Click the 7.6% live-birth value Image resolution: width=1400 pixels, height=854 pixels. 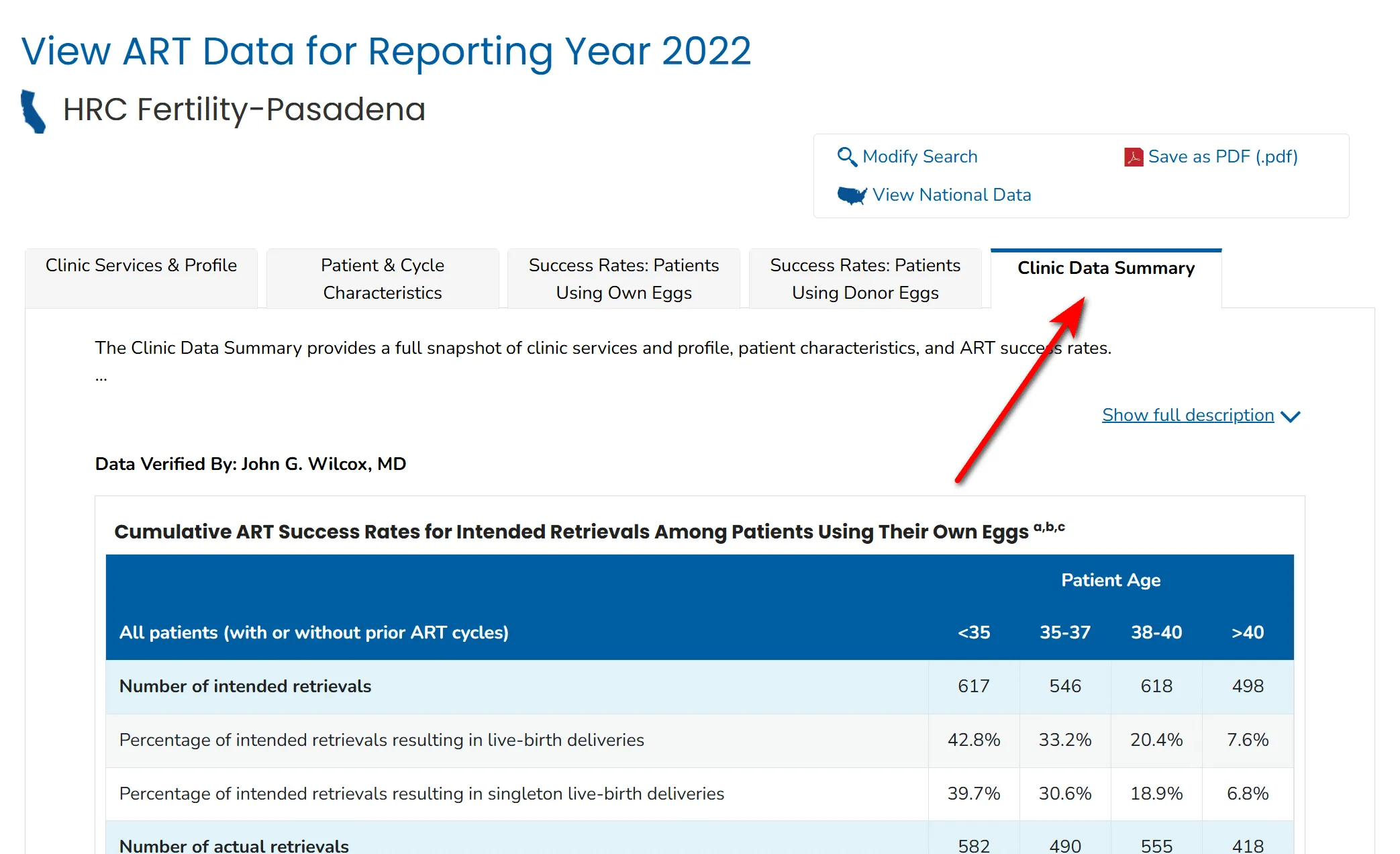click(1248, 740)
